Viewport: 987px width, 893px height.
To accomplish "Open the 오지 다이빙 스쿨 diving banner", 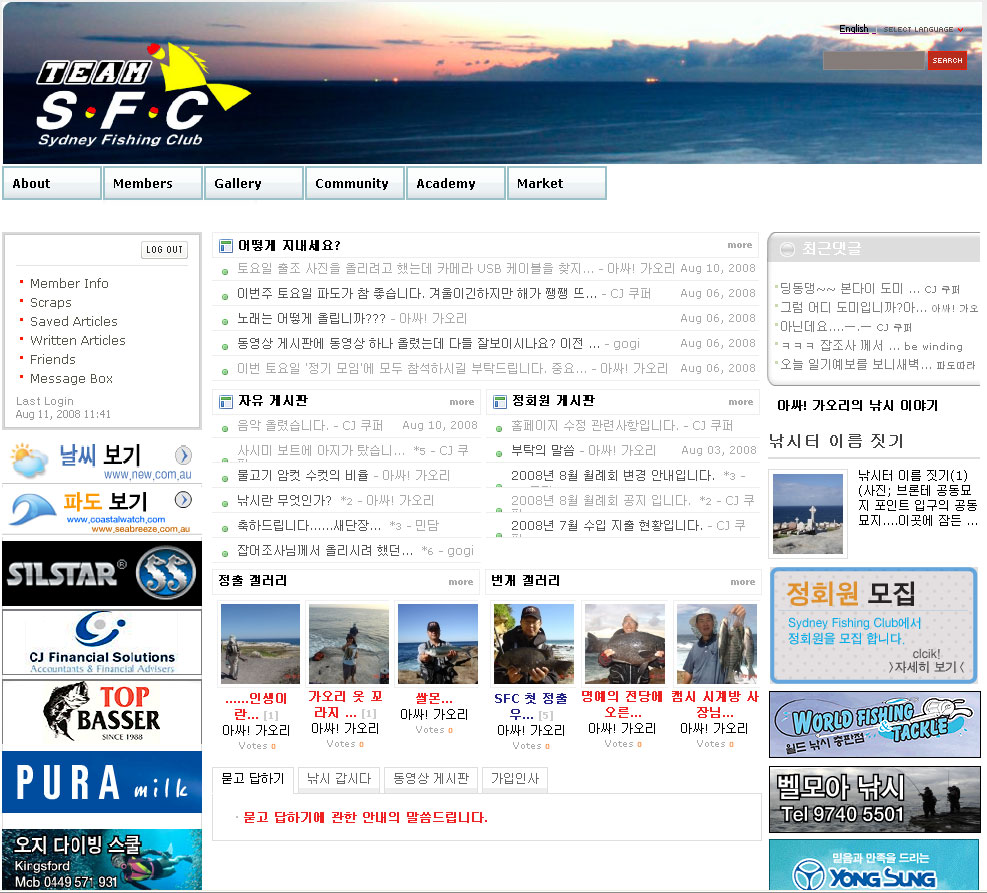I will coord(102,860).
